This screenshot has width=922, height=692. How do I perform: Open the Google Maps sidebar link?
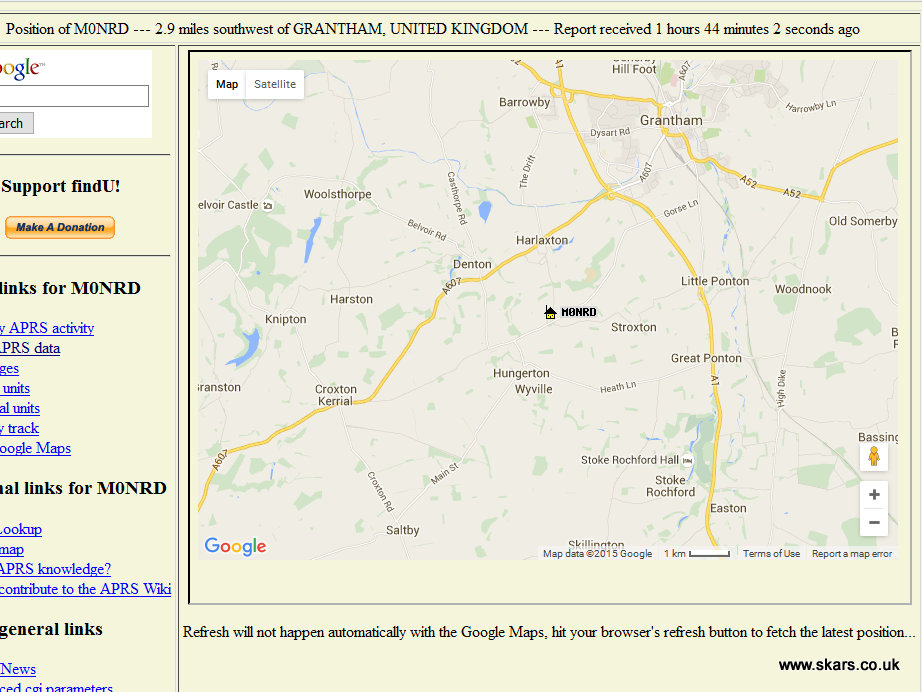pos(35,448)
